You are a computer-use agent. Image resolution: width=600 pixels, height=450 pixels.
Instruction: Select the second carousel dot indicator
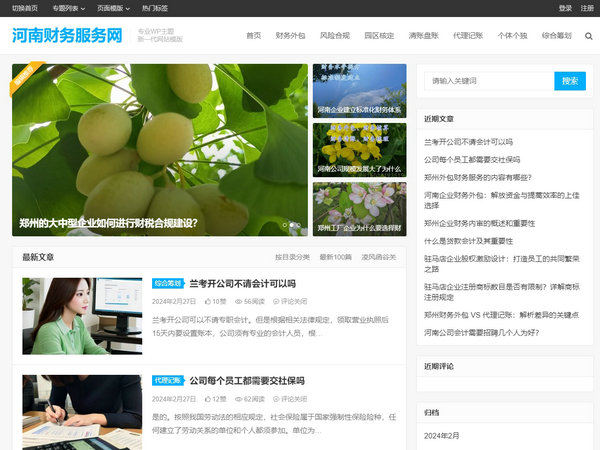click(292, 225)
